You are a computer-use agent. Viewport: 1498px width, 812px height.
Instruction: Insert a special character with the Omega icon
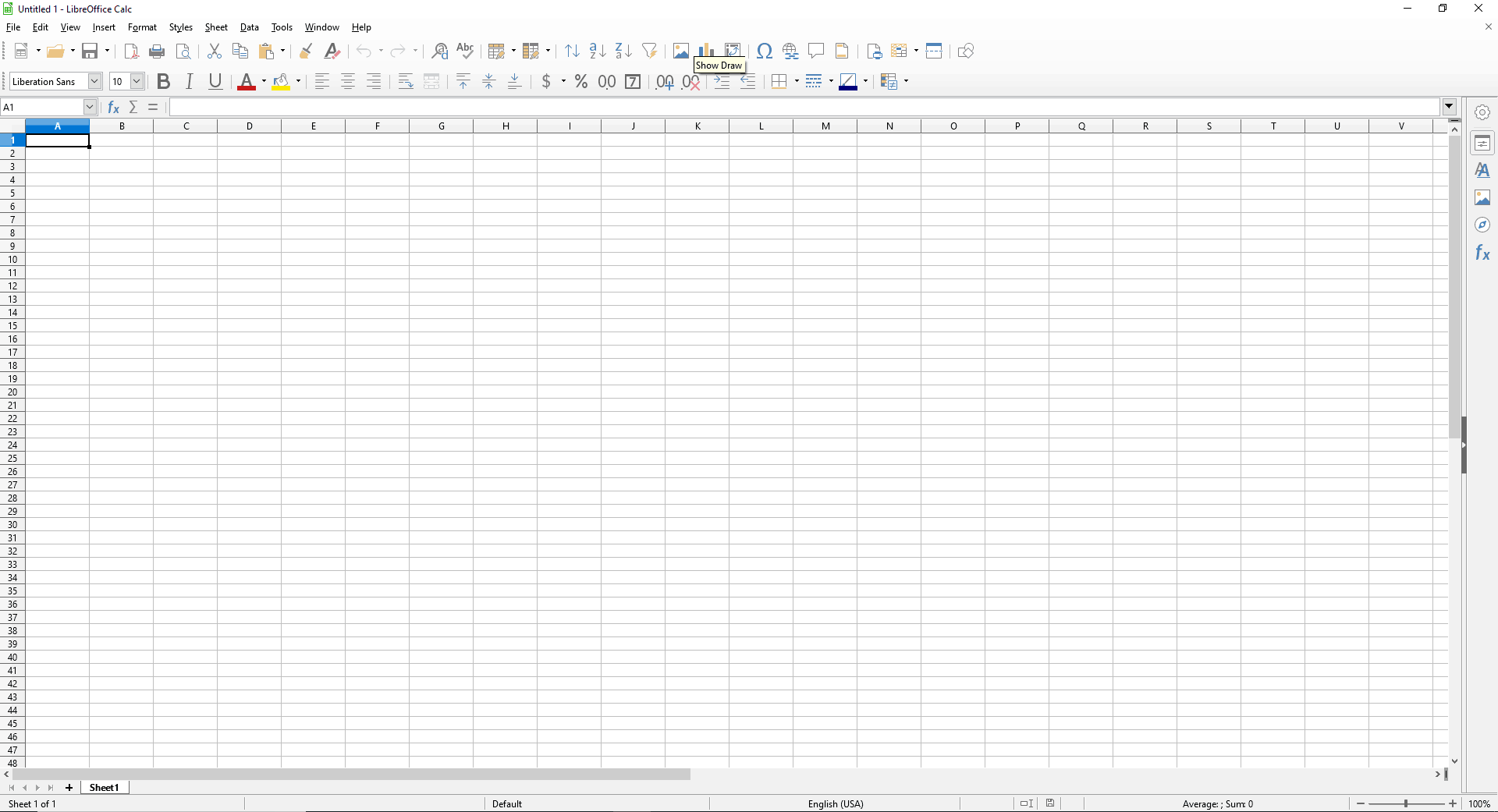coord(765,51)
